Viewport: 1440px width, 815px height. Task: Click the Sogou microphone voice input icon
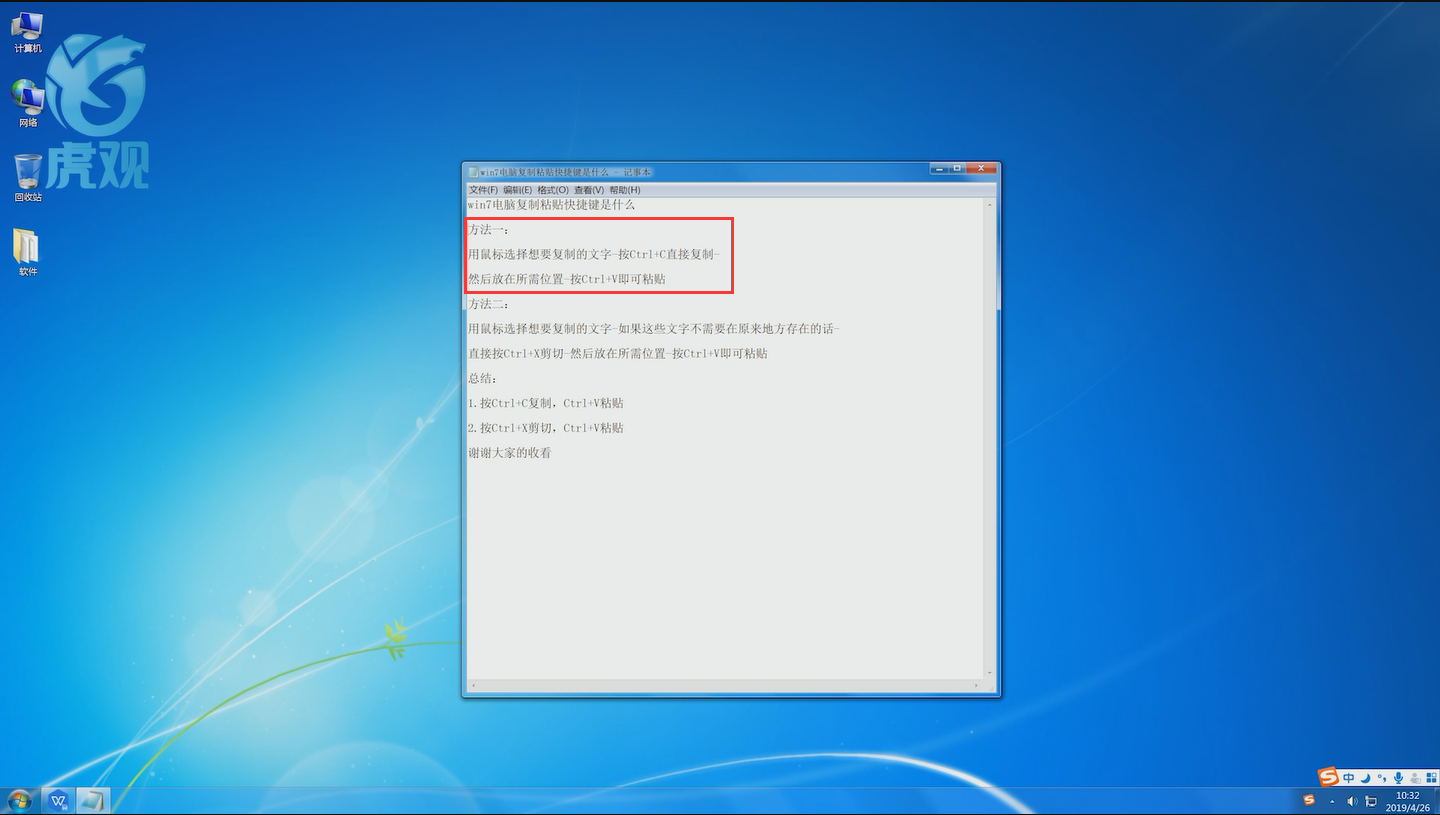pyautogui.click(x=1398, y=778)
